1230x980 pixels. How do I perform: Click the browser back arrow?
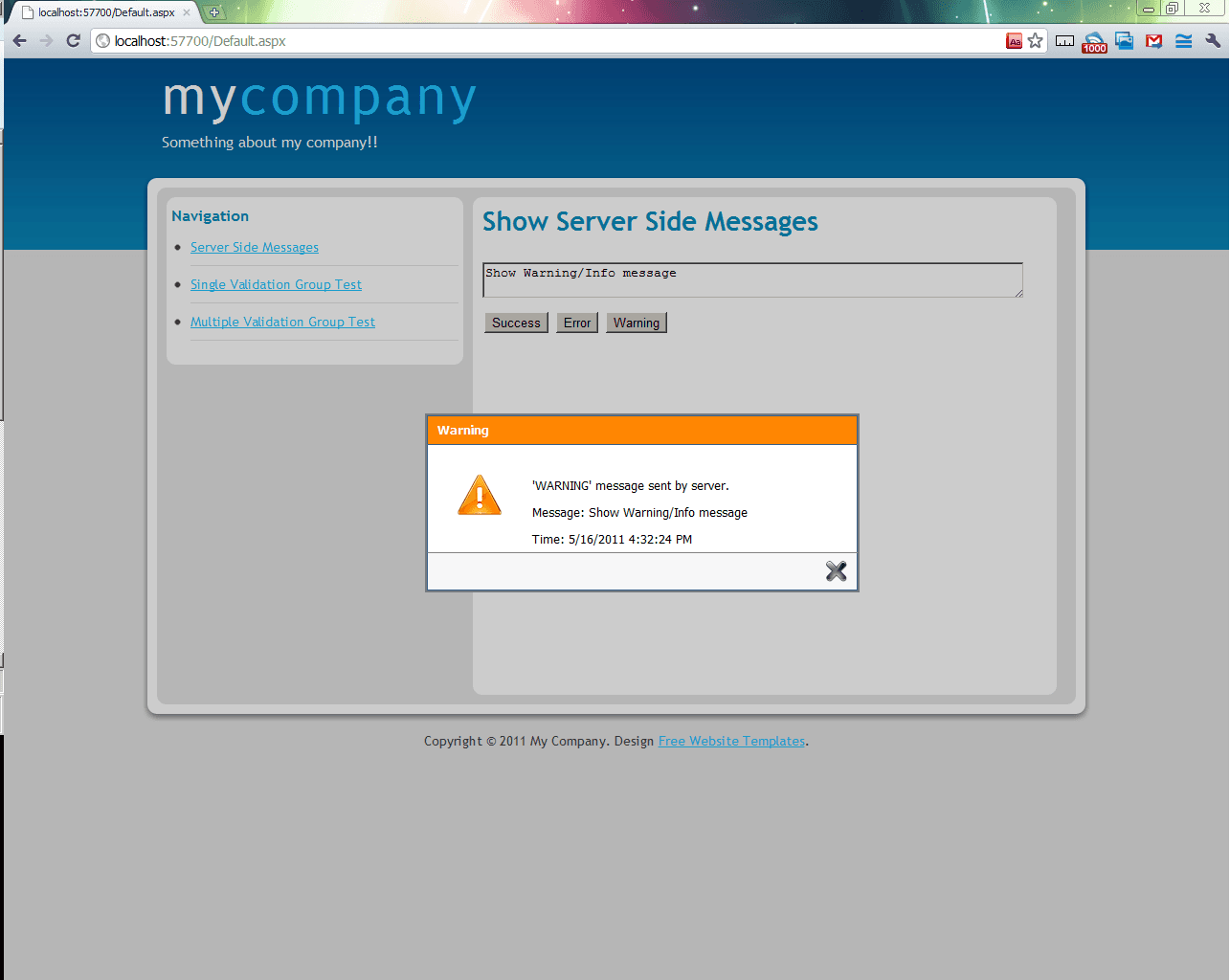(20, 40)
